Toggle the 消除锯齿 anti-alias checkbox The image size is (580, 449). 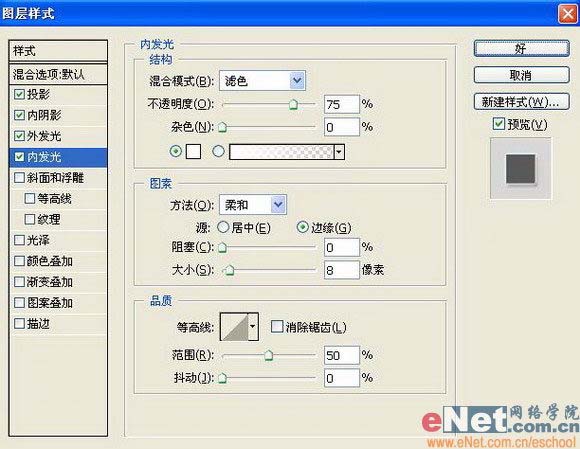277,327
